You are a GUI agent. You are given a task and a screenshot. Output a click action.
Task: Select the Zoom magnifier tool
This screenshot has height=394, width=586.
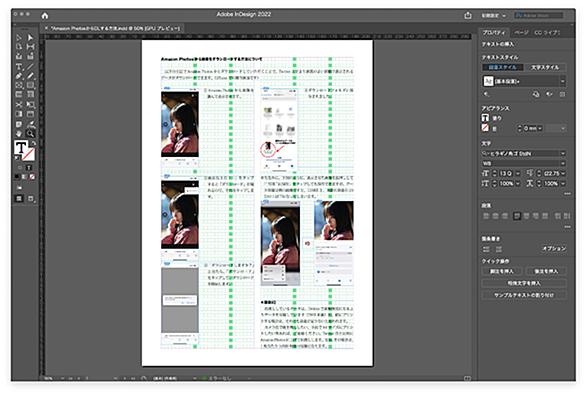pyautogui.click(x=30, y=133)
